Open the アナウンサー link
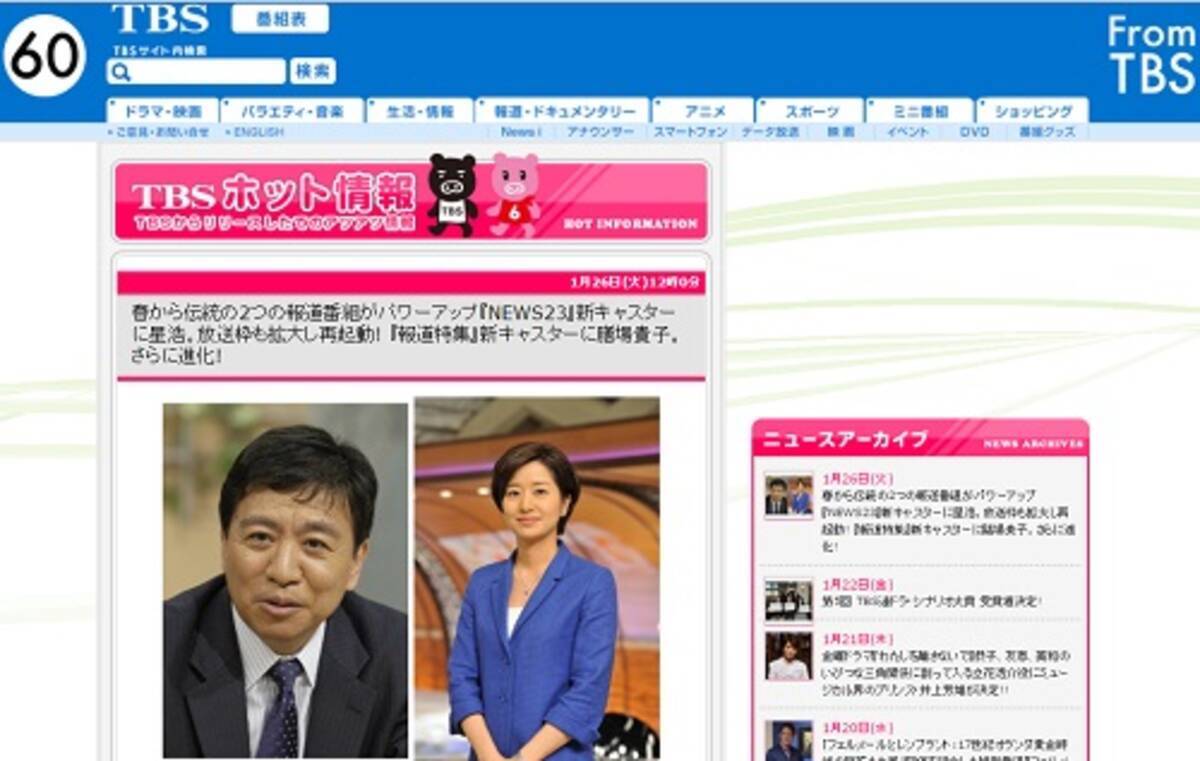The width and height of the screenshot is (1200, 761). (600, 132)
